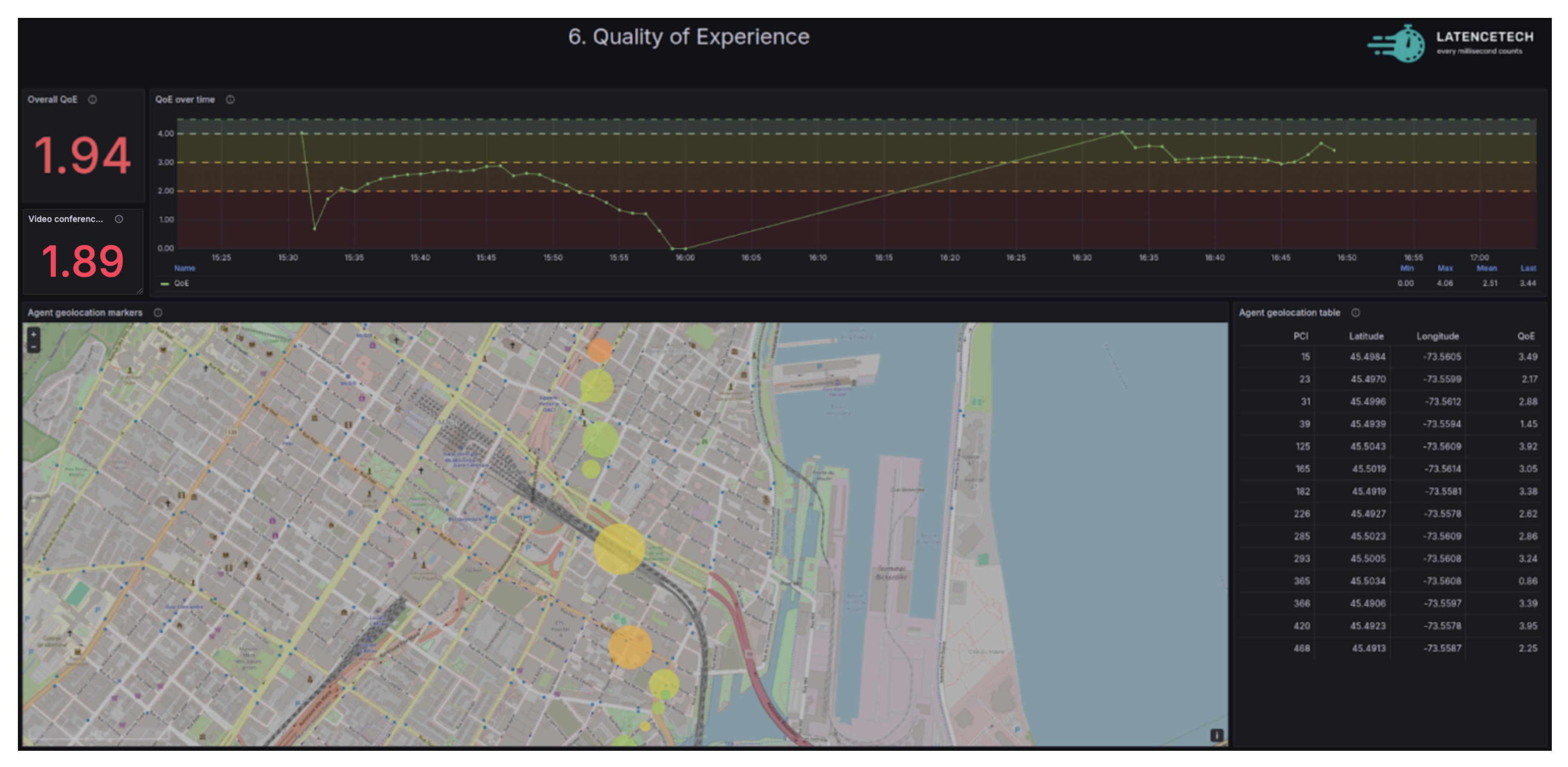Select the 1.89 video conference value
Screen dimensions: 1568x767
pos(82,262)
